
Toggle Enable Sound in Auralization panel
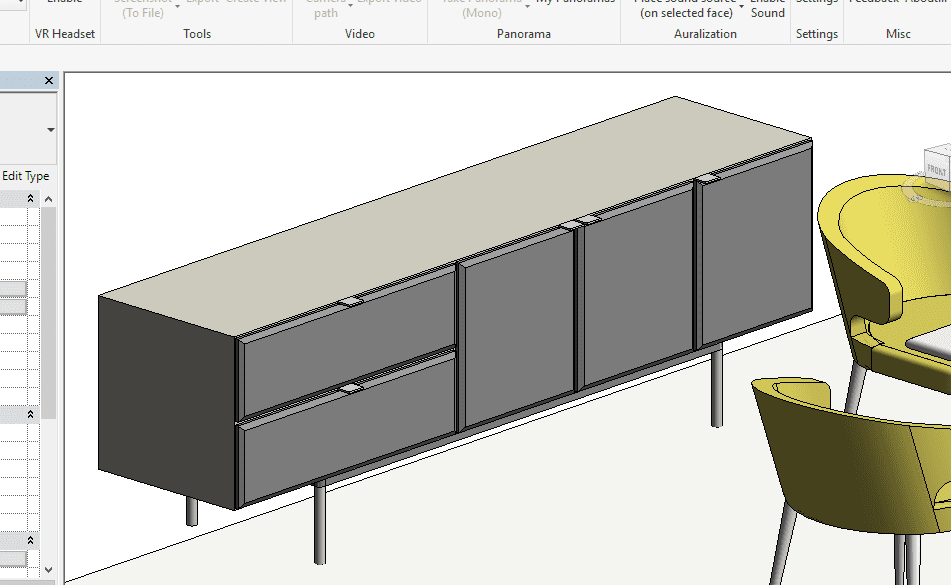pos(767,10)
